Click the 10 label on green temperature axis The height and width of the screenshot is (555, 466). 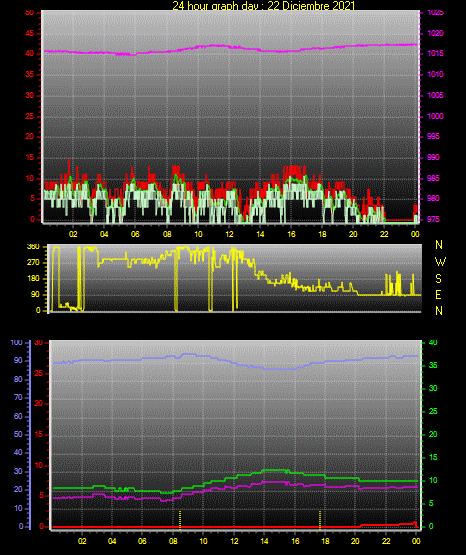(x=433, y=480)
